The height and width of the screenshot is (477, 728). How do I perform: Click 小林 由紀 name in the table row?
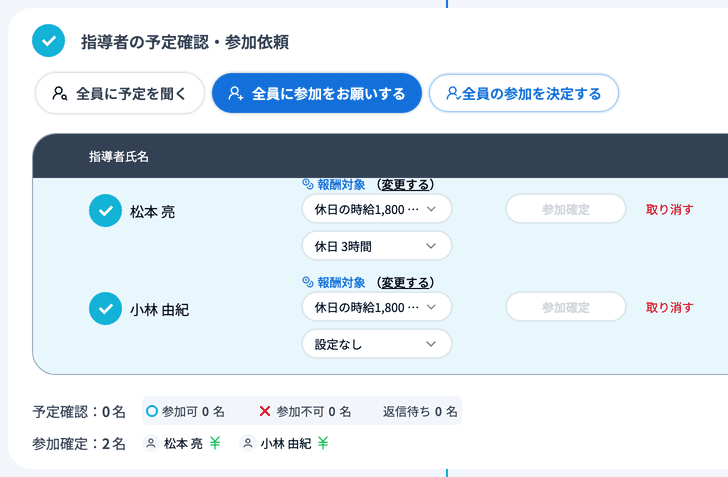click(159, 310)
